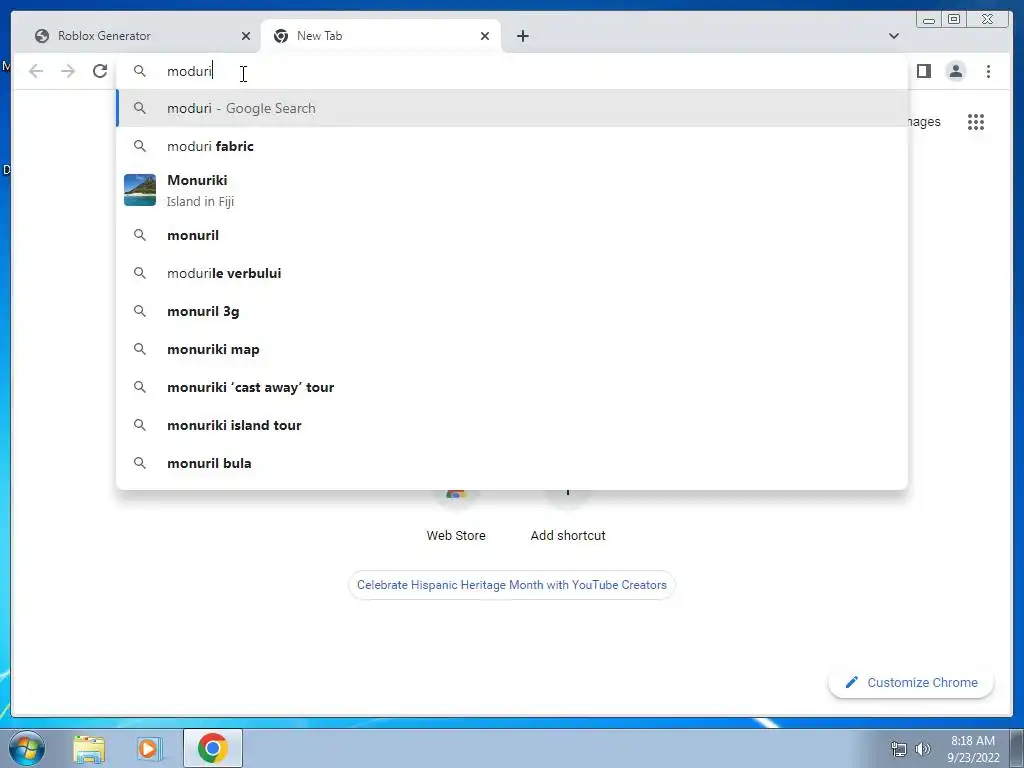Click in the address bar text 'moduri'

(x=189, y=71)
